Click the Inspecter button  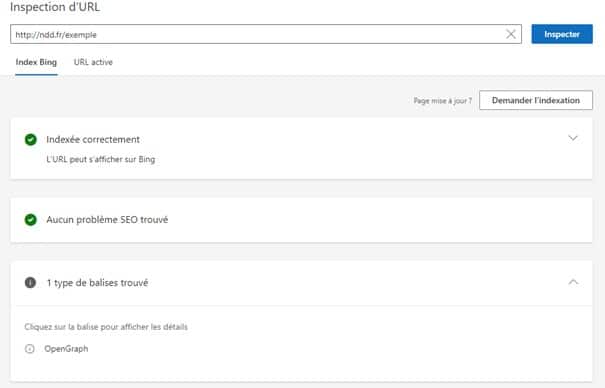pyautogui.click(x=562, y=34)
